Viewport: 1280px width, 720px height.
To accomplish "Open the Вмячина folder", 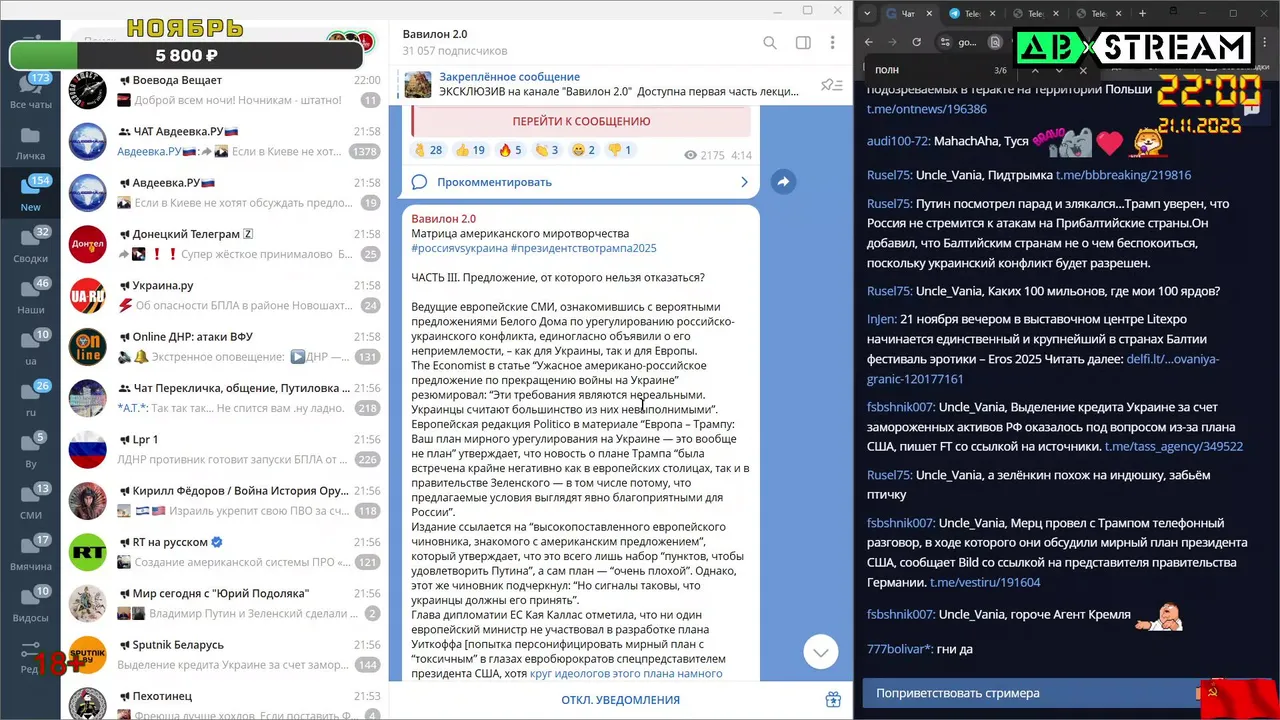I will click(30, 553).
